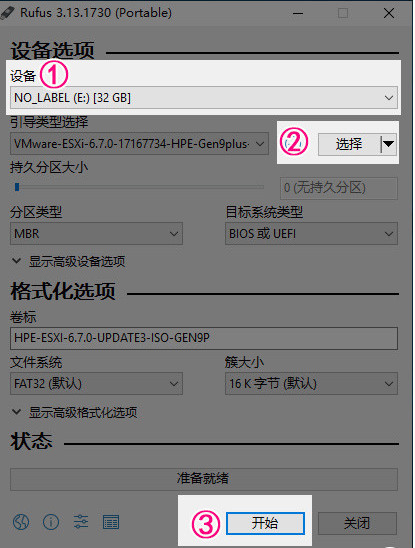Open the 设备 NO_LABEL (E:) drive dropdown
The width and height of the screenshot is (415, 548).
pos(204,98)
